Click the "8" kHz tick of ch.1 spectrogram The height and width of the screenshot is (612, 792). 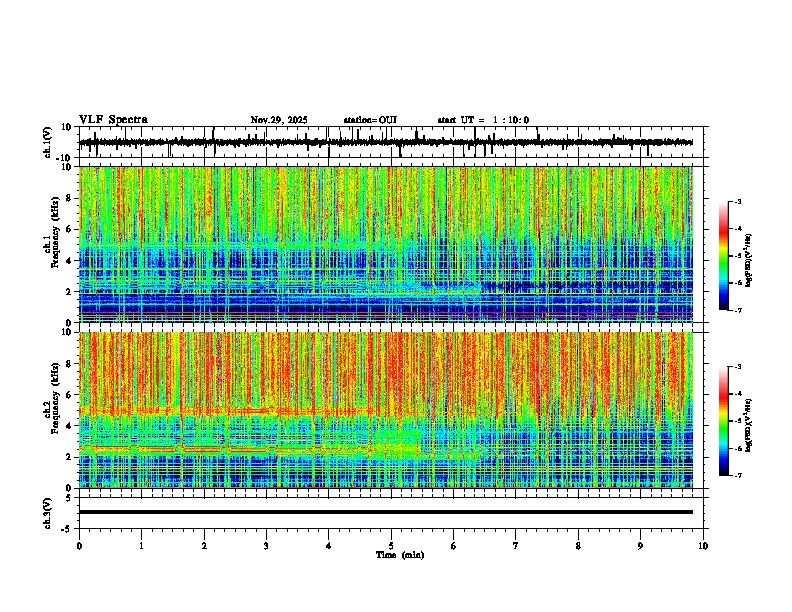[x=69, y=198]
